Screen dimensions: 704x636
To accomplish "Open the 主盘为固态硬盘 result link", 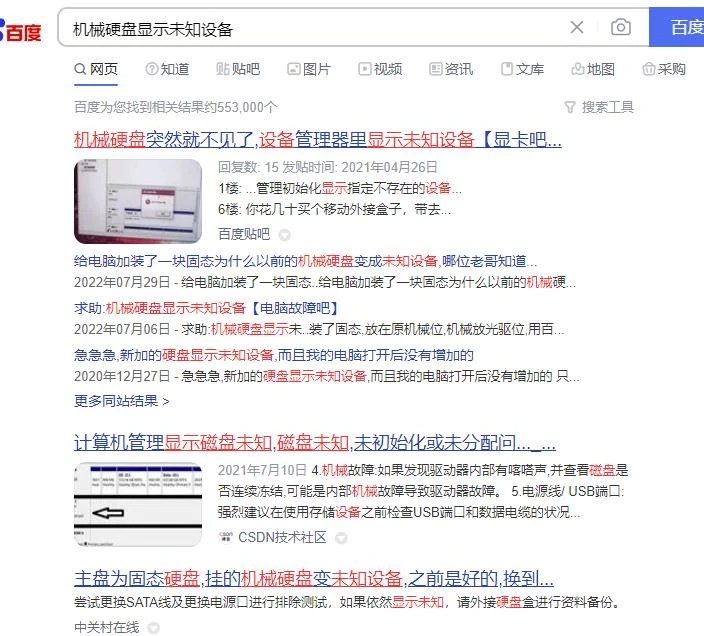I will [x=313, y=578].
